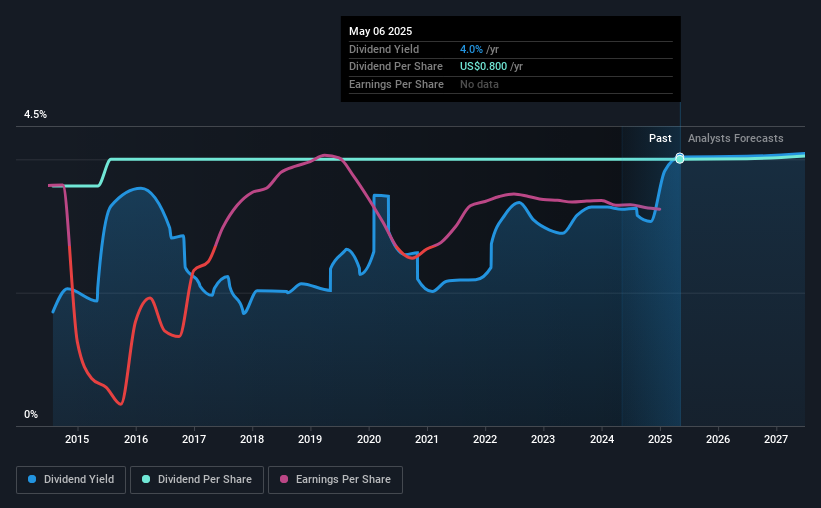The height and width of the screenshot is (508, 821).
Task: Click the May 06 2025 data point marker
Action: pyautogui.click(x=680, y=158)
